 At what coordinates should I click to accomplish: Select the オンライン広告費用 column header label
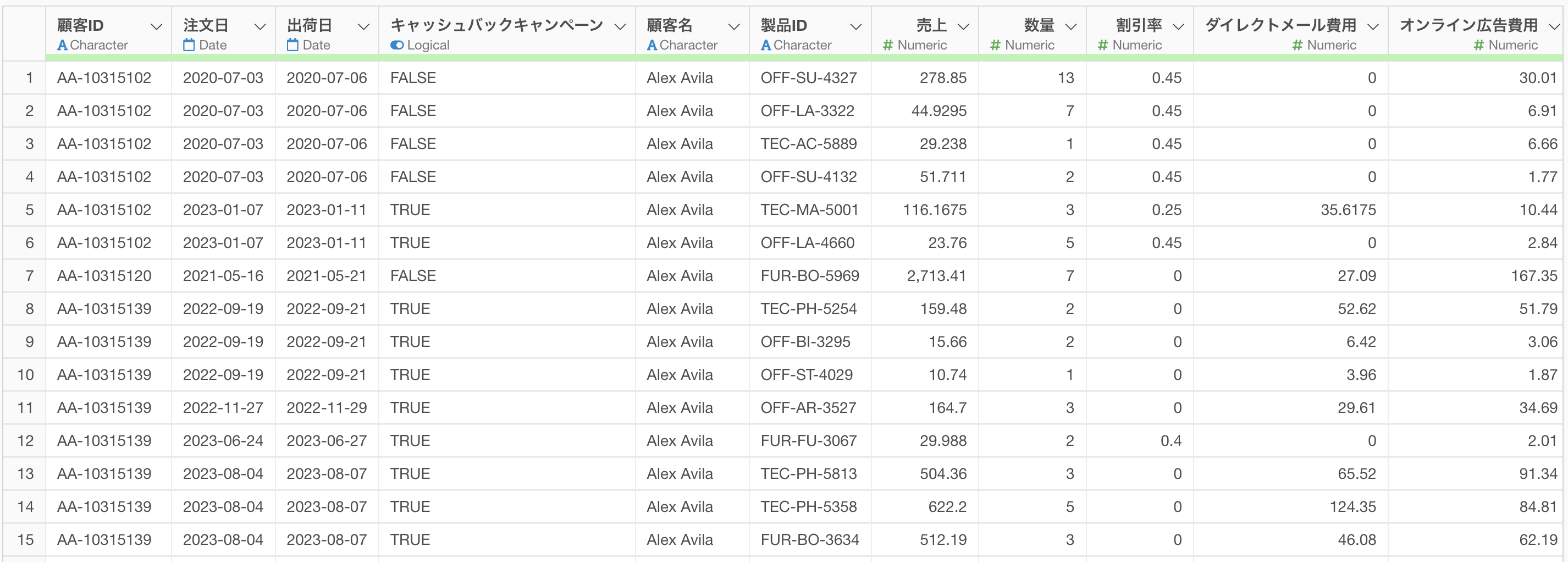1468,25
